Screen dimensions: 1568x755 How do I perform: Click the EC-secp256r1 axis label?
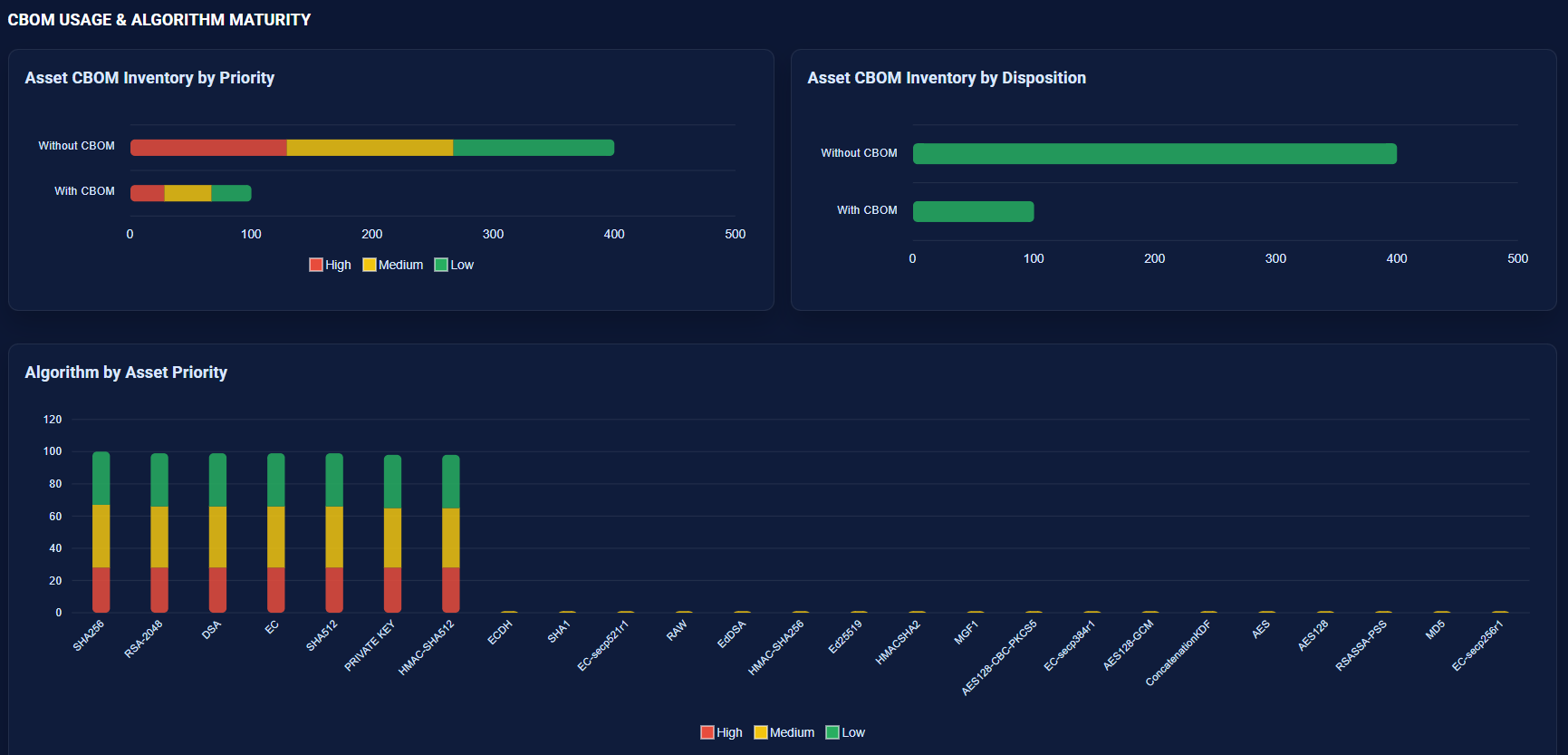click(1477, 645)
